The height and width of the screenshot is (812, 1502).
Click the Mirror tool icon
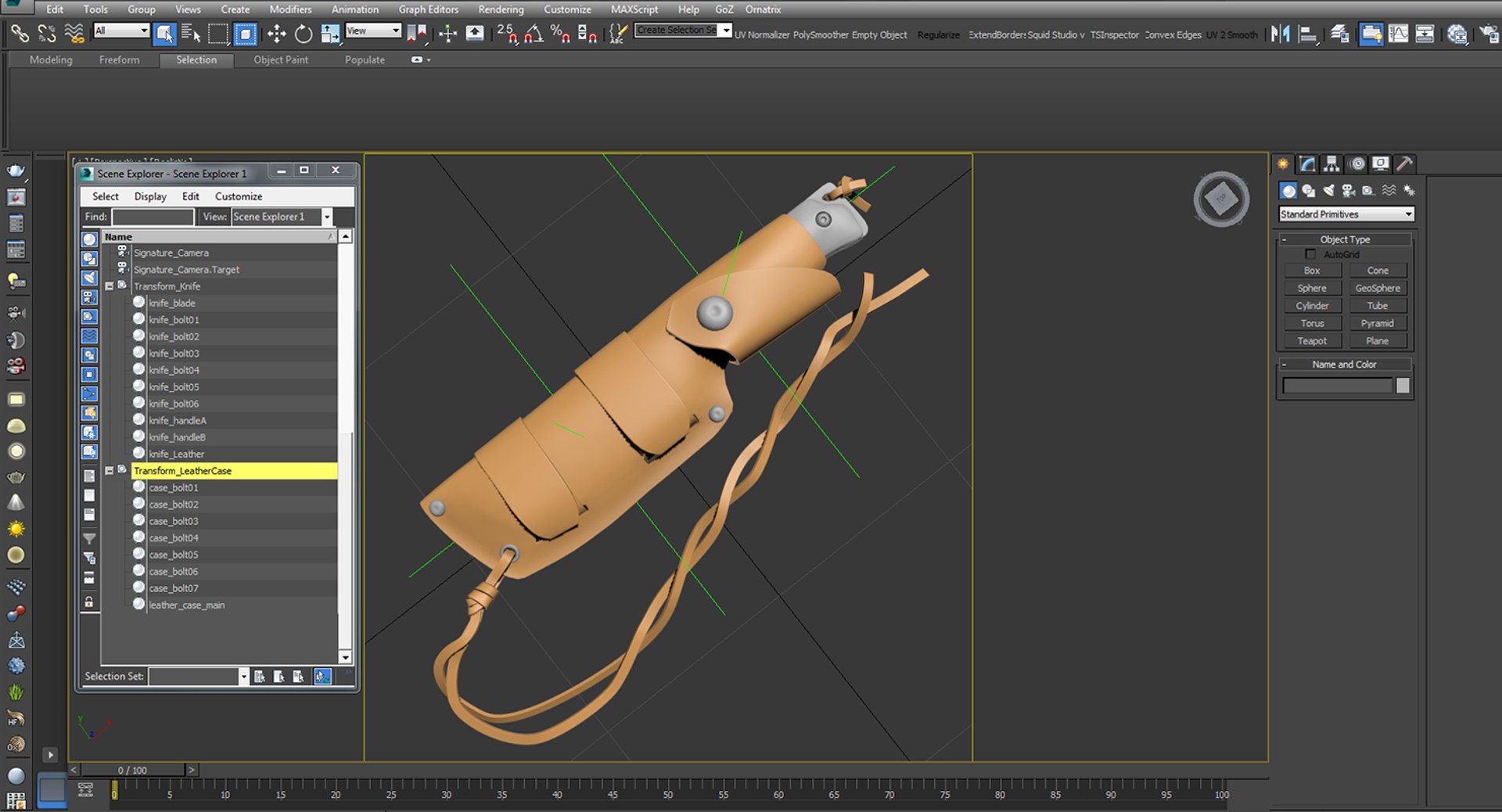click(x=1281, y=34)
